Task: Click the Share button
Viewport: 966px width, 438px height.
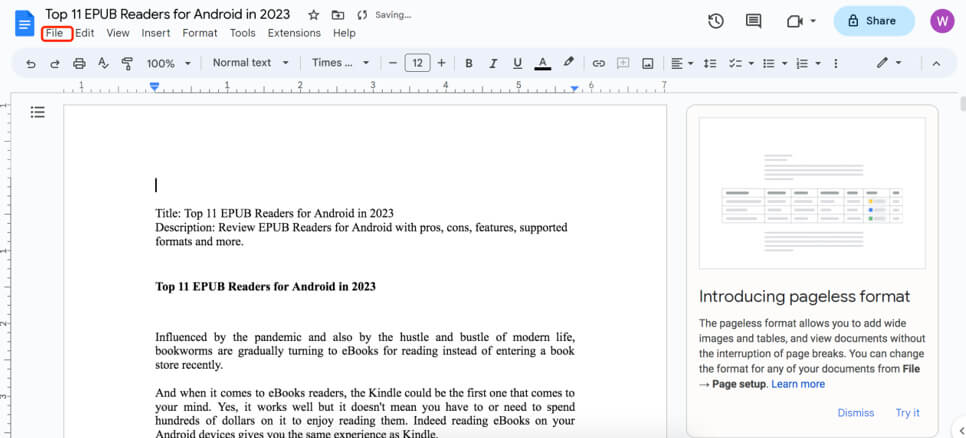Action: pyautogui.click(x=874, y=21)
